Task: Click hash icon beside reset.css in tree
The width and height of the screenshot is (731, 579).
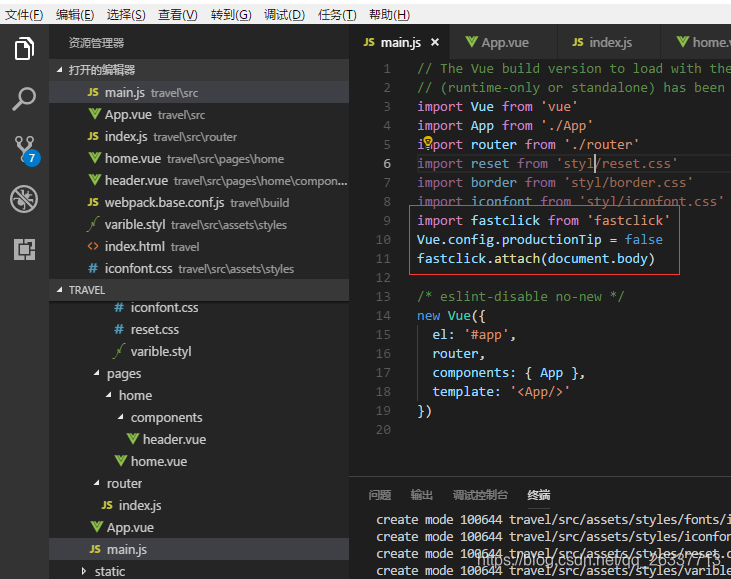Action: coord(119,330)
